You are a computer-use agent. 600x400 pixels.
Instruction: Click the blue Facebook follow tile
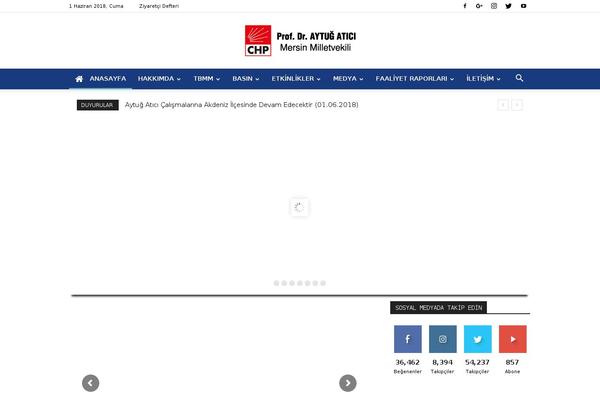[x=408, y=339]
